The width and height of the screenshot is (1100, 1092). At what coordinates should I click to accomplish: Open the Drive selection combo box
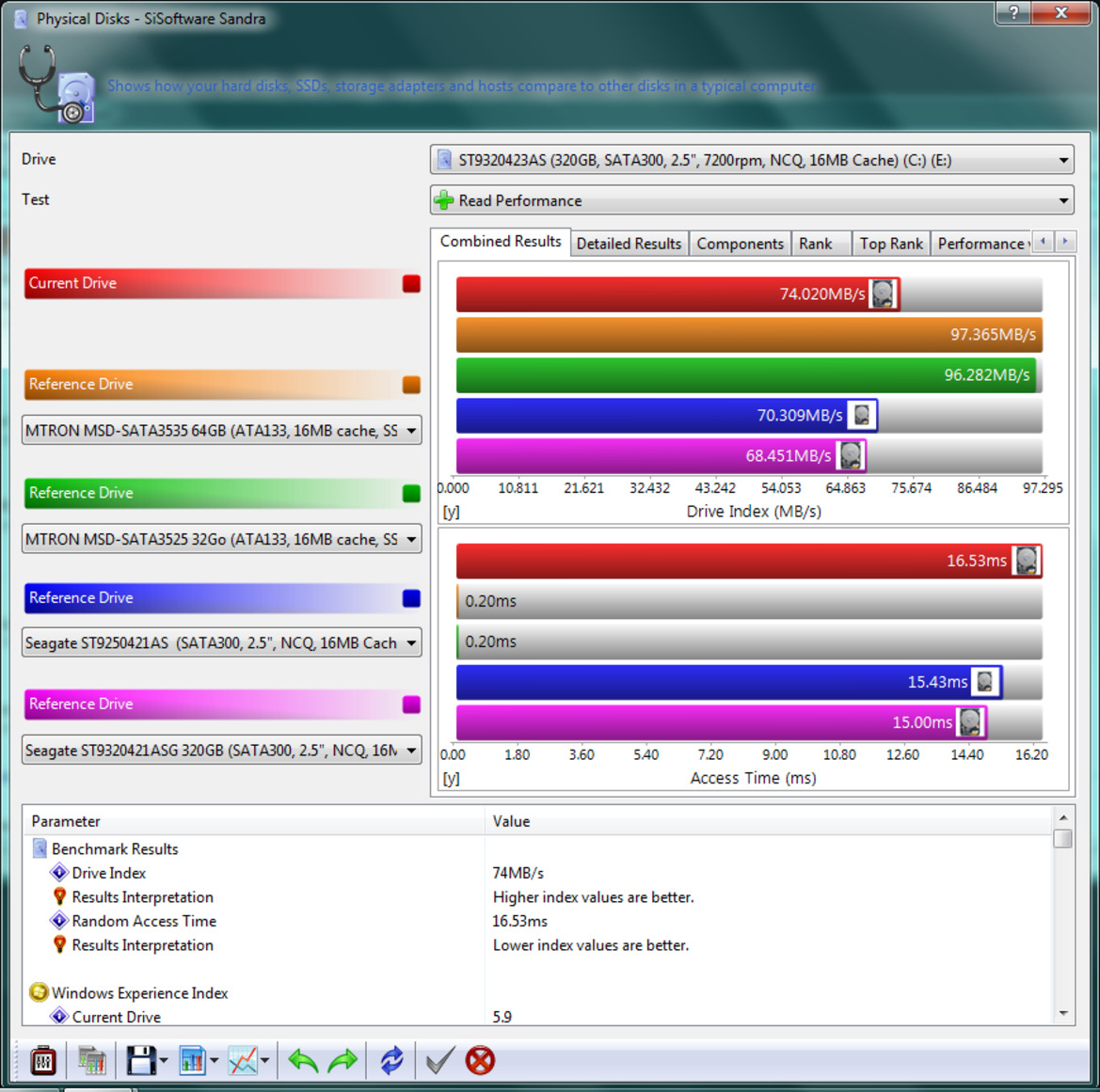tap(751, 161)
